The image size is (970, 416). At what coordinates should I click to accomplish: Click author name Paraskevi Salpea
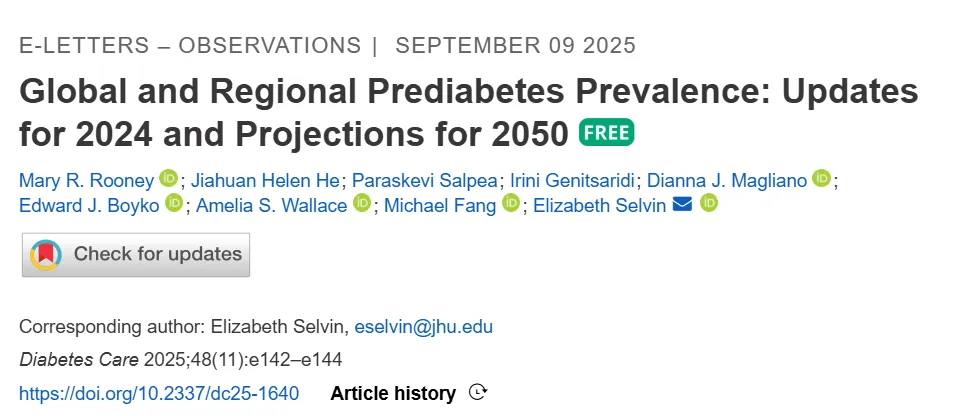click(x=425, y=180)
